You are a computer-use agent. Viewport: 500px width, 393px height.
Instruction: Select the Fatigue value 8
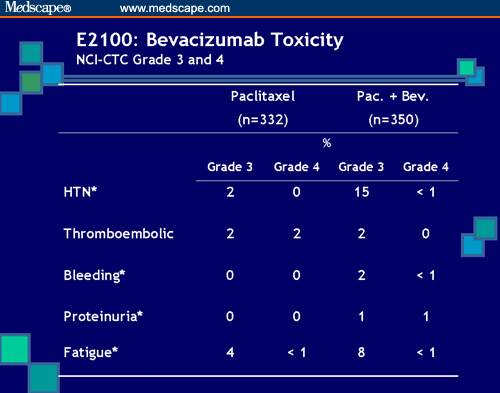coord(361,352)
